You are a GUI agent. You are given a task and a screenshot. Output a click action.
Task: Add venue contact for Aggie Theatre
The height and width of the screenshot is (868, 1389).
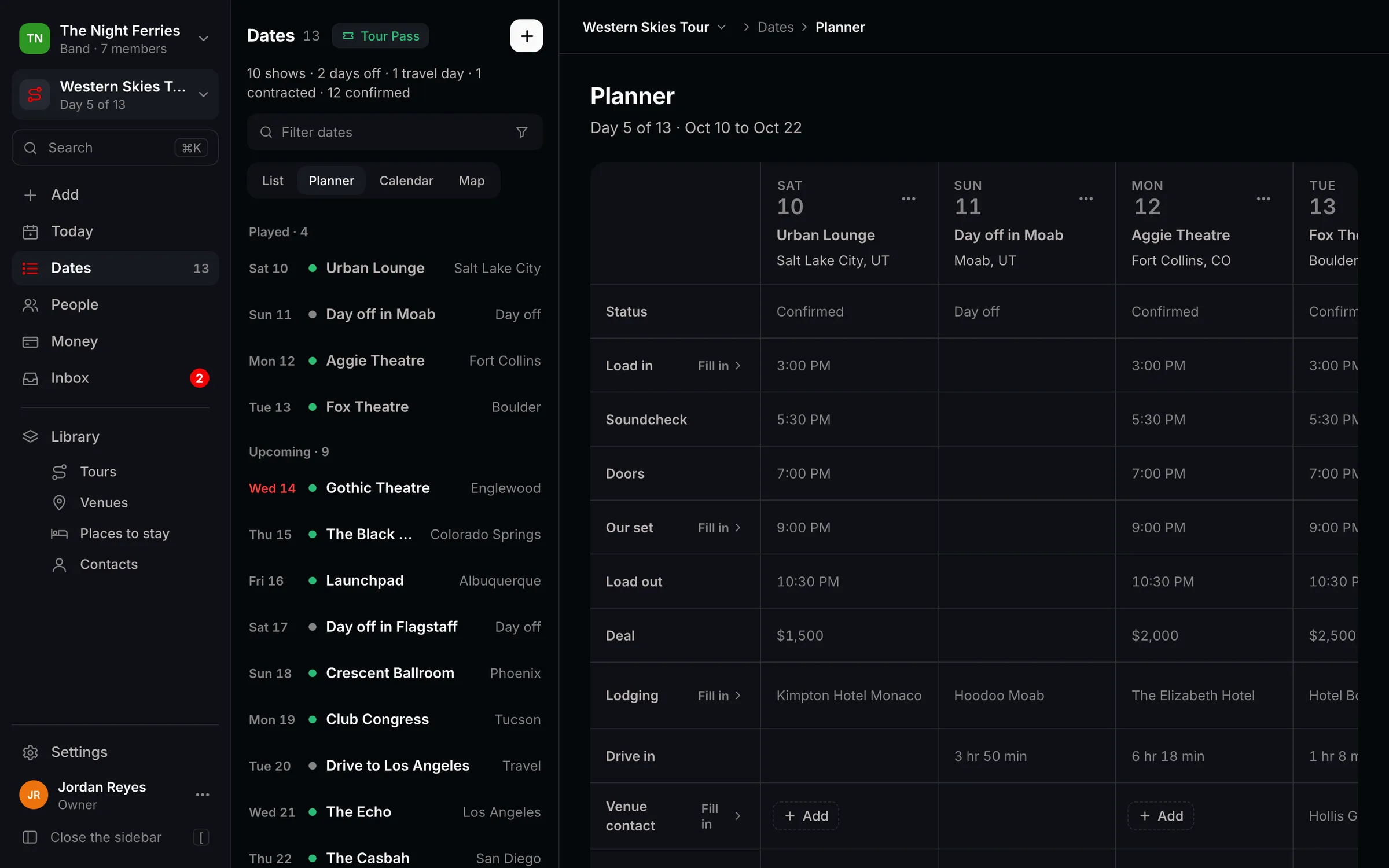[1160, 816]
